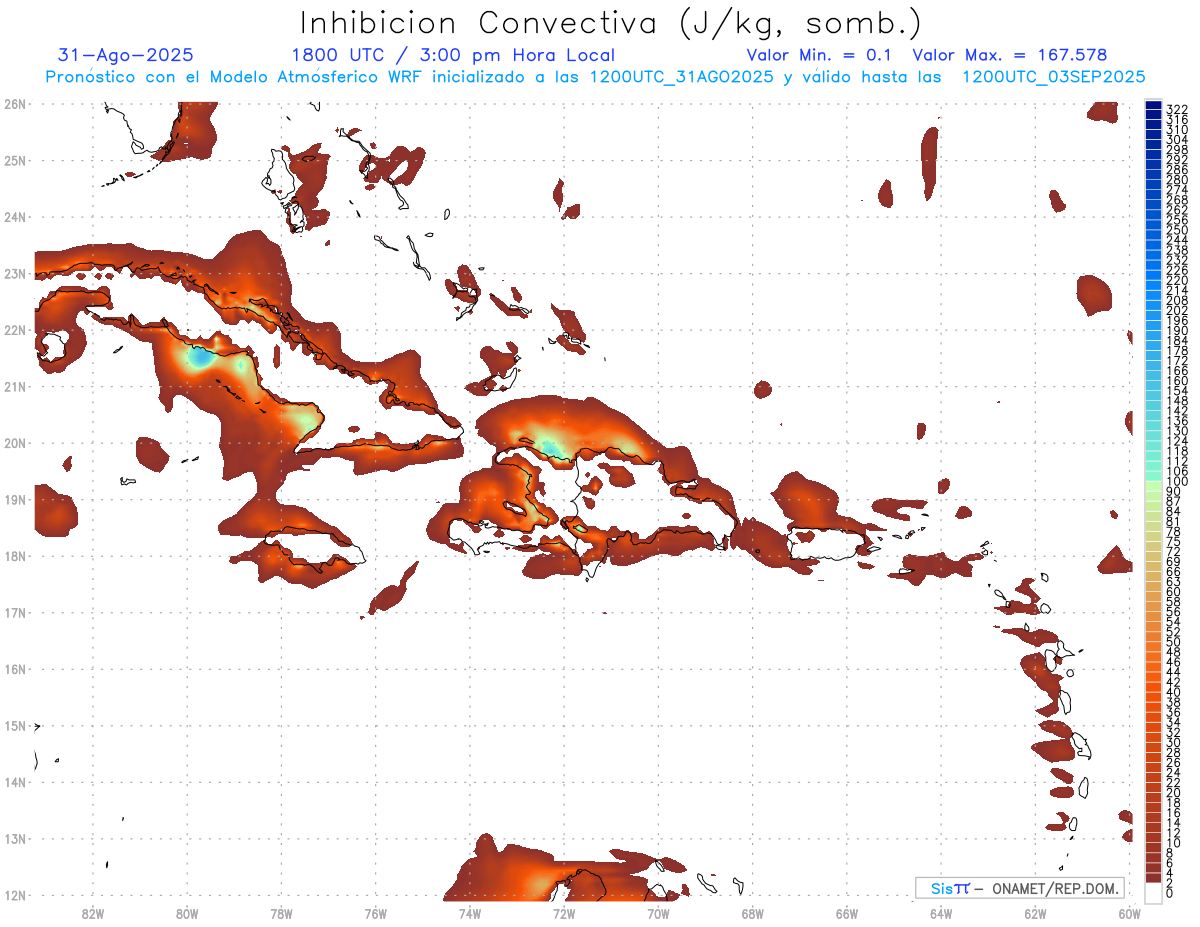This screenshot has height=927, width=1200.
Task: Click the '68W' longitude label
Action: pyautogui.click(x=752, y=913)
